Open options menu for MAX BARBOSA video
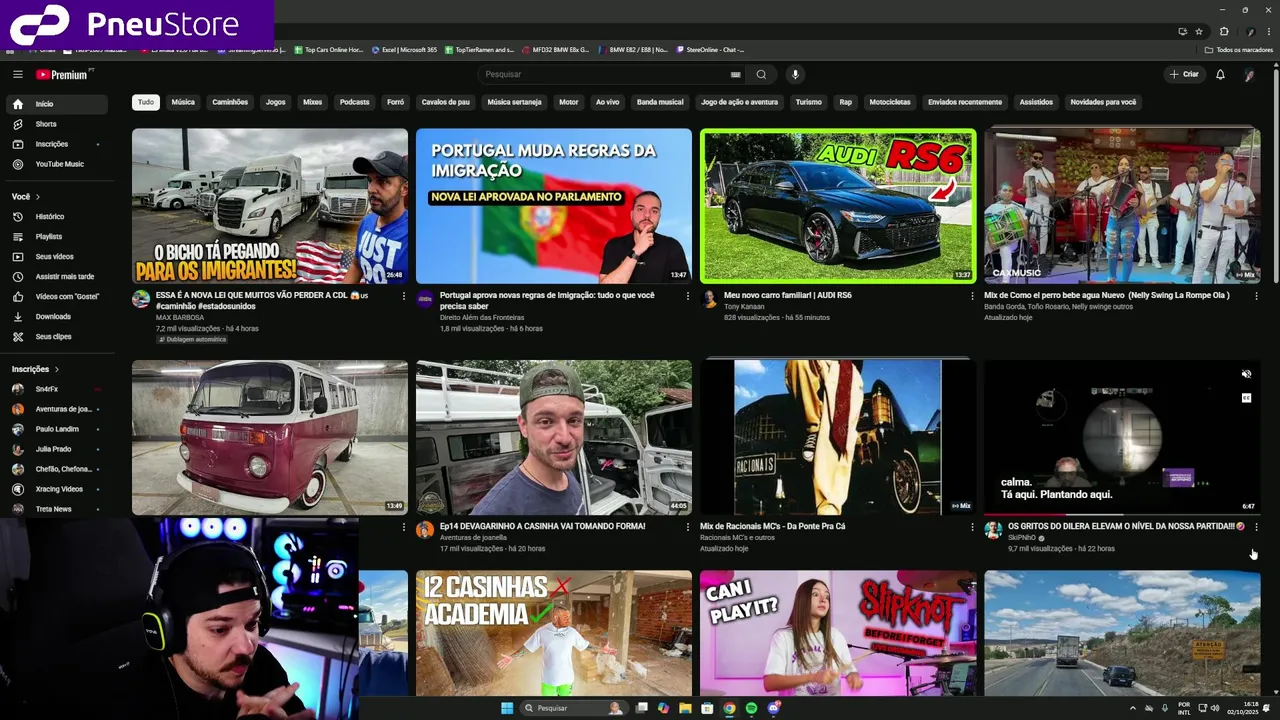This screenshot has width=1280, height=720. point(404,296)
